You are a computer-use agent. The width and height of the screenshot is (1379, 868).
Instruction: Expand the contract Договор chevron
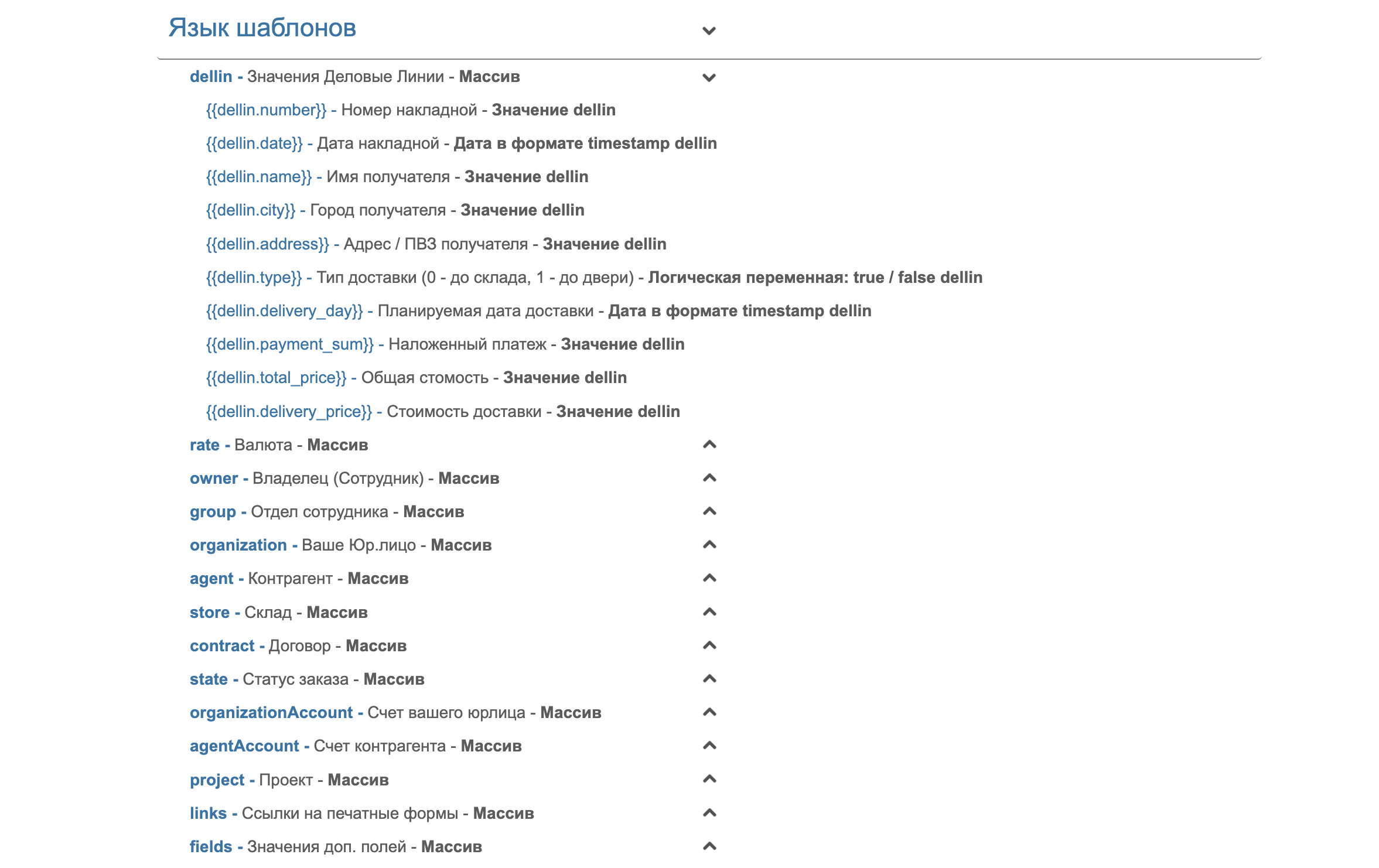709,645
